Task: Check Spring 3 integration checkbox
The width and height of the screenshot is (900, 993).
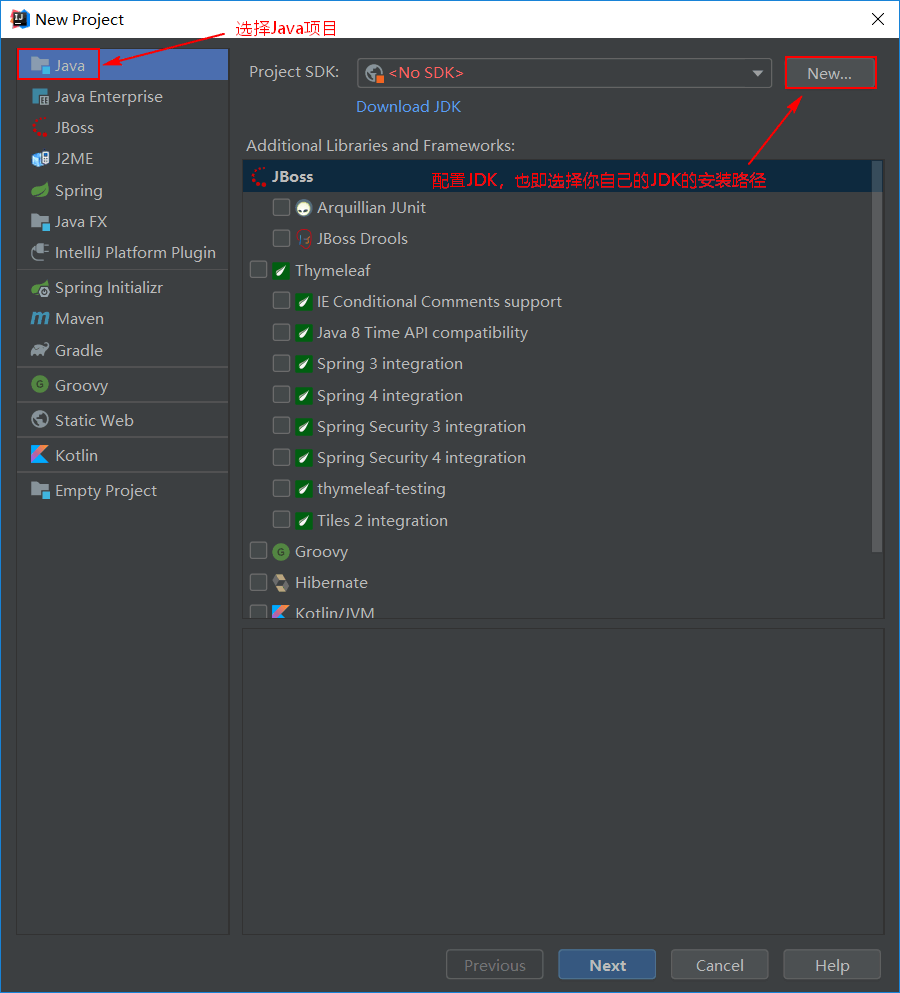Action: [281, 363]
